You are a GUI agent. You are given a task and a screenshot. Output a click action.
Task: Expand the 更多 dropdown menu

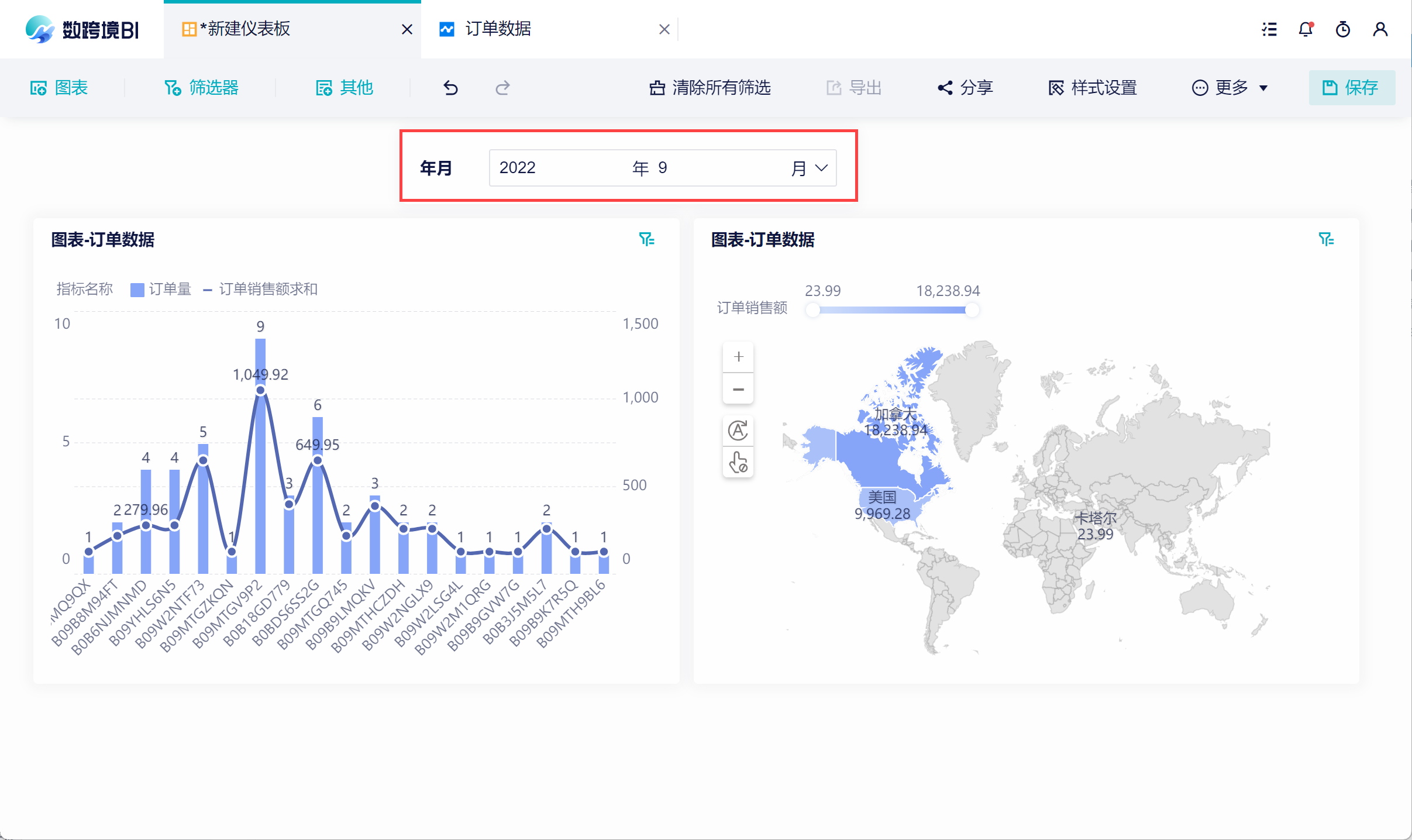point(1231,88)
